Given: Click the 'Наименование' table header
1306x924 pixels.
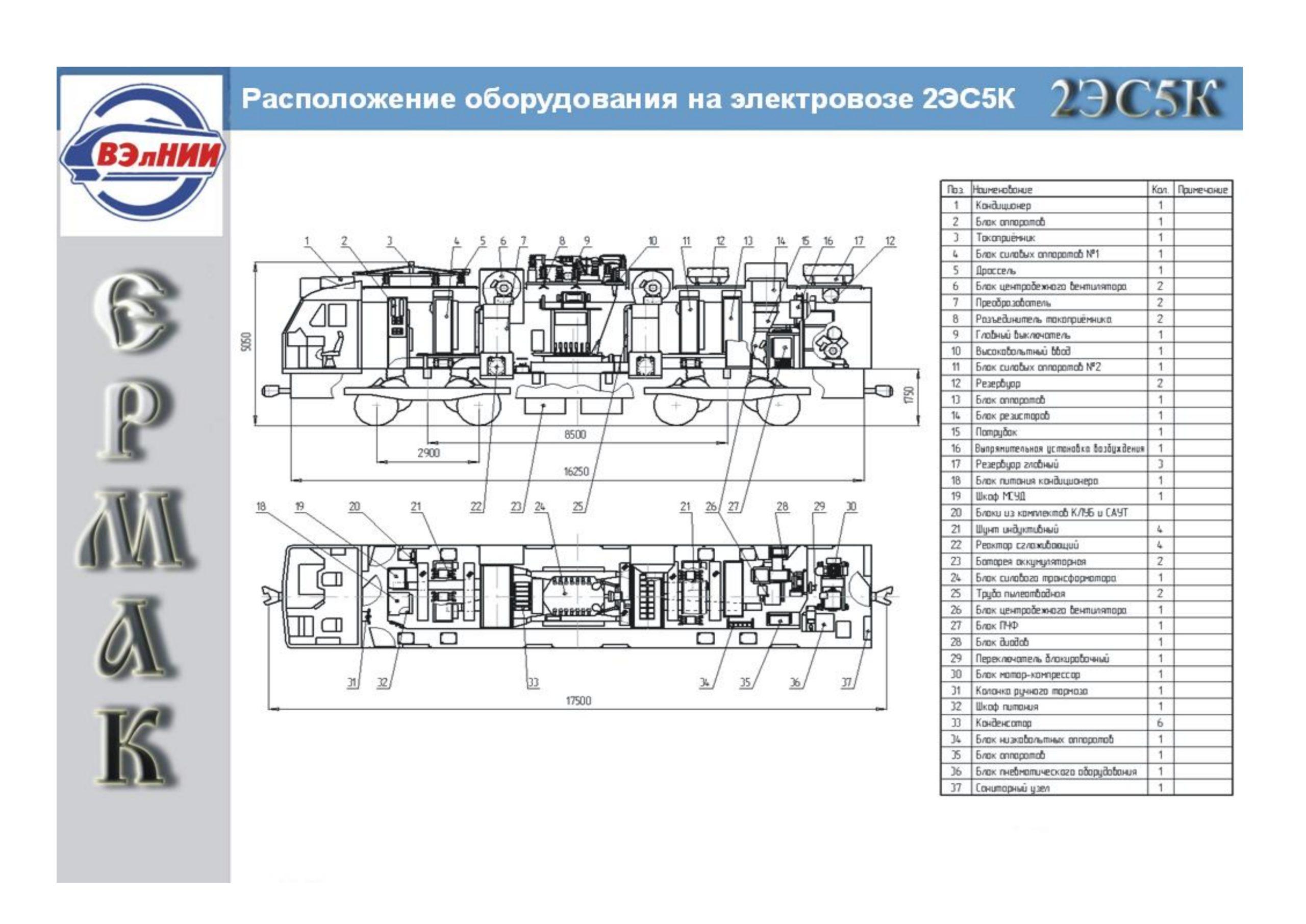Looking at the screenshot, I should tap(1002, 189).
